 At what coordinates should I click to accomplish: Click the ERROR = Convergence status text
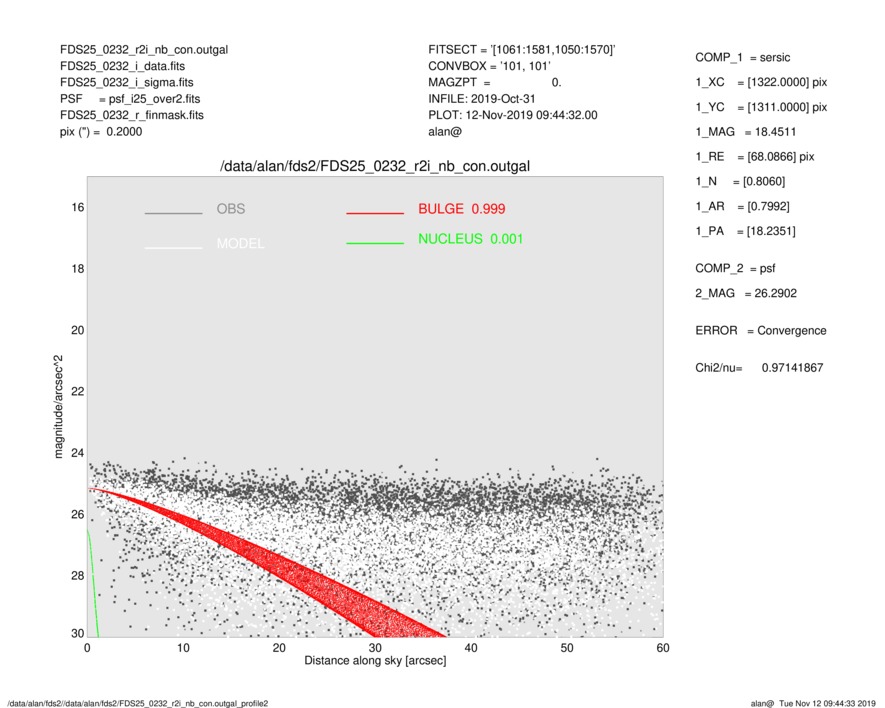pyautogui.click(x=760, y=330)
